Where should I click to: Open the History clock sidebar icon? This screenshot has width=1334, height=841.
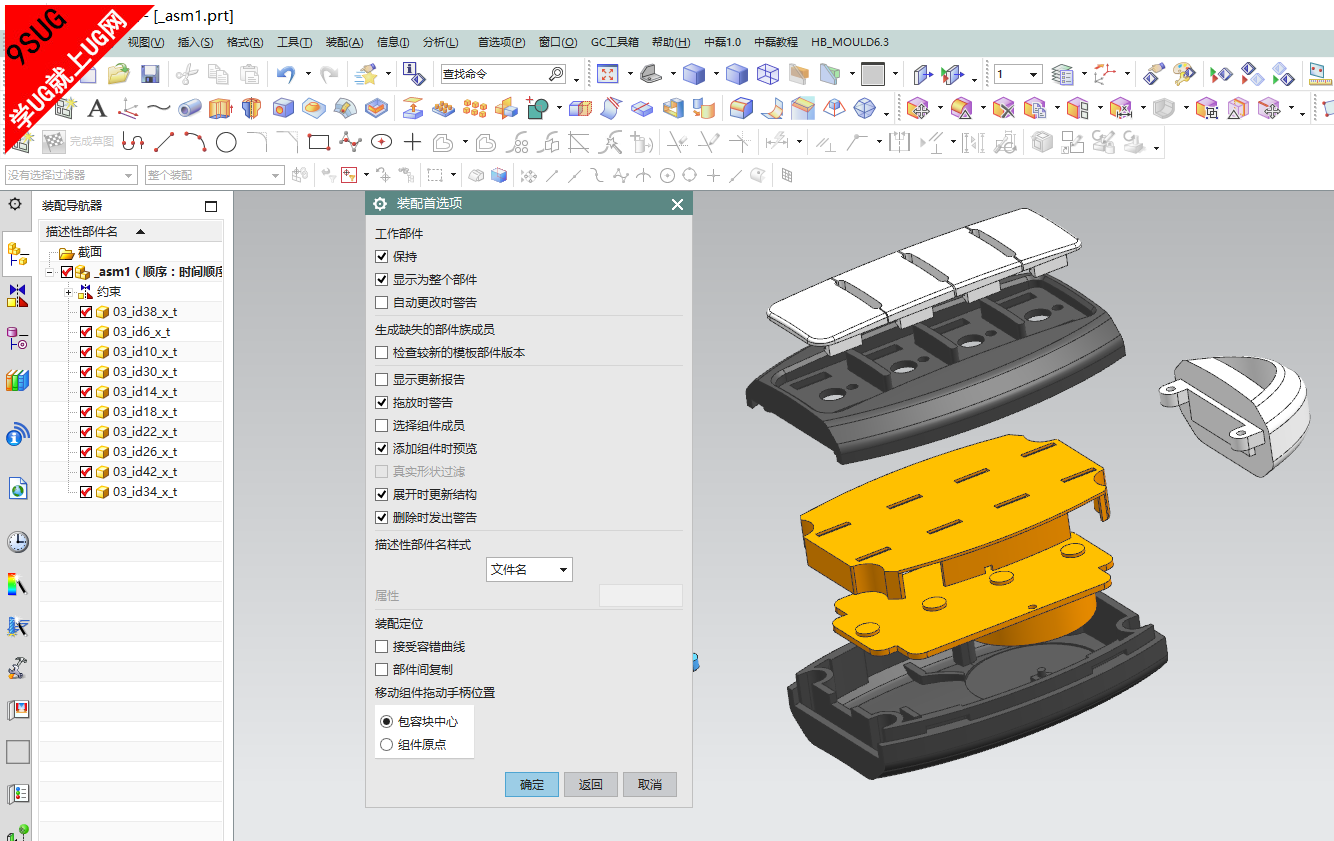point(18,543)
